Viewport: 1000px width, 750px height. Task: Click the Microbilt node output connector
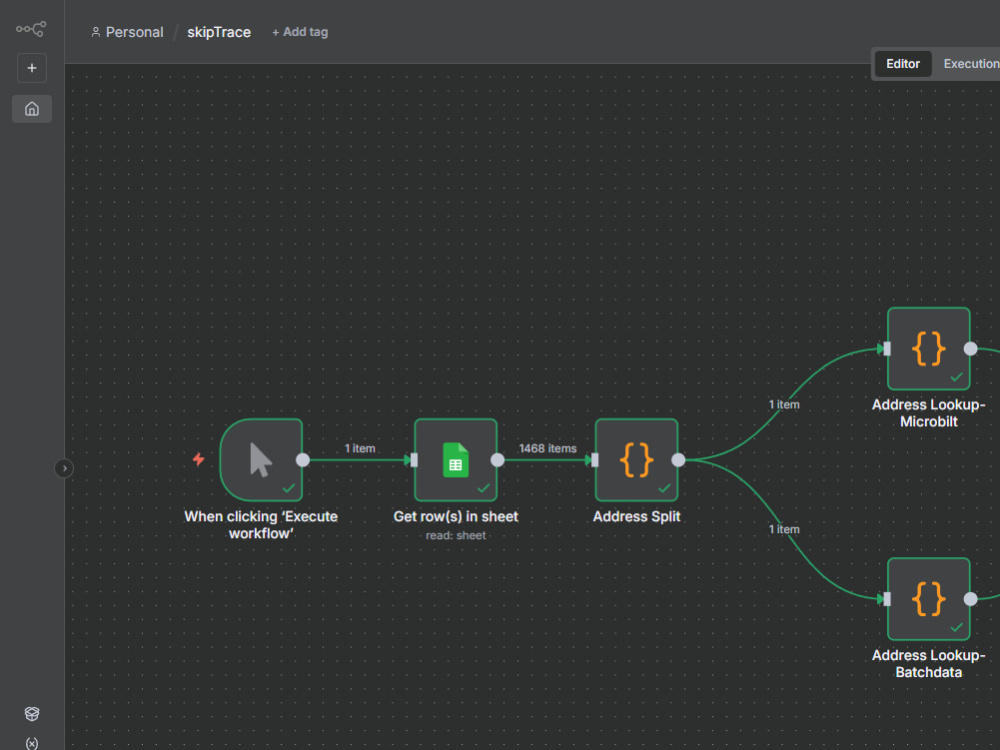point(971,349)
